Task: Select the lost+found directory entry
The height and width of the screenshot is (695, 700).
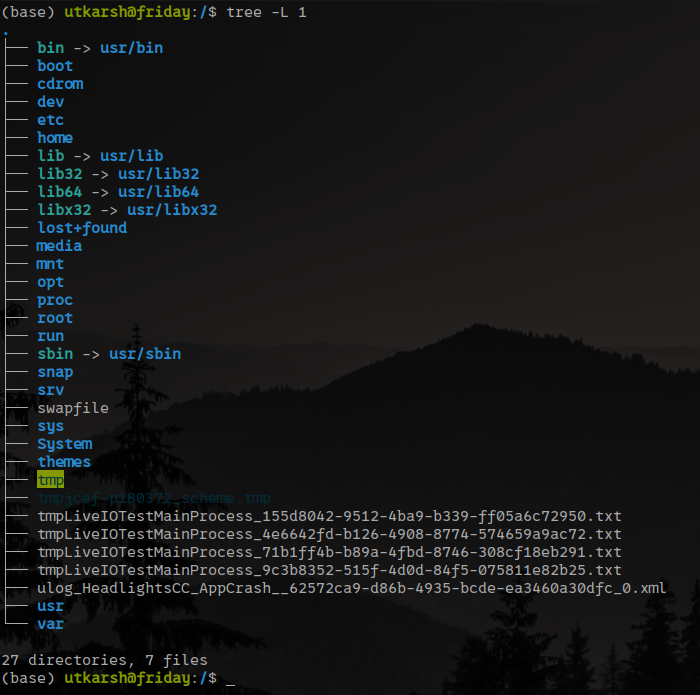Action: 82,228
